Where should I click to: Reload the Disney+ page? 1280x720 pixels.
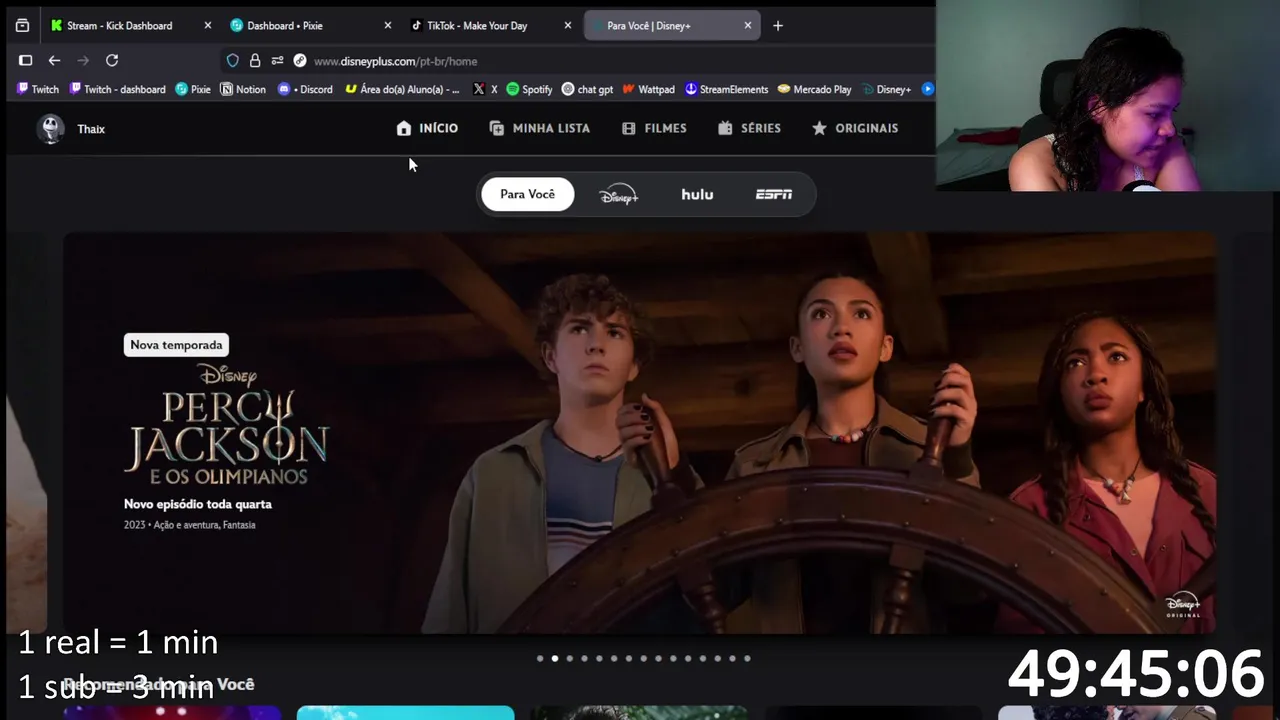pyautogui.click(x=112, y=60)
